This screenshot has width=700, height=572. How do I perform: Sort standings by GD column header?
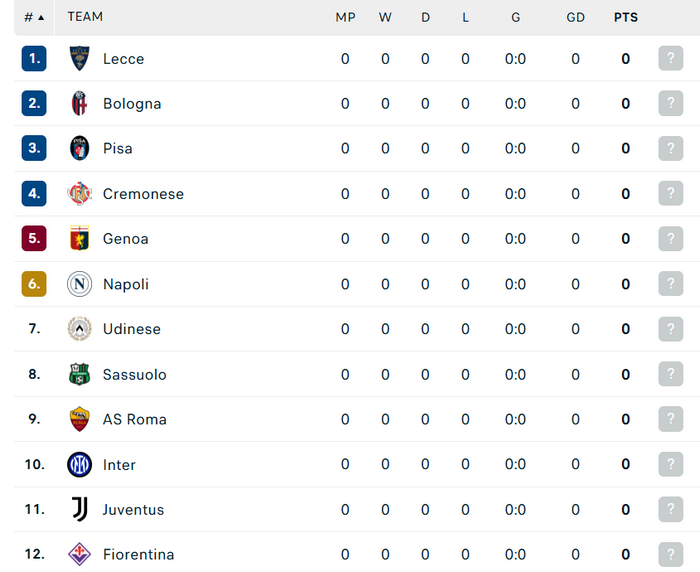coord(575,17)
